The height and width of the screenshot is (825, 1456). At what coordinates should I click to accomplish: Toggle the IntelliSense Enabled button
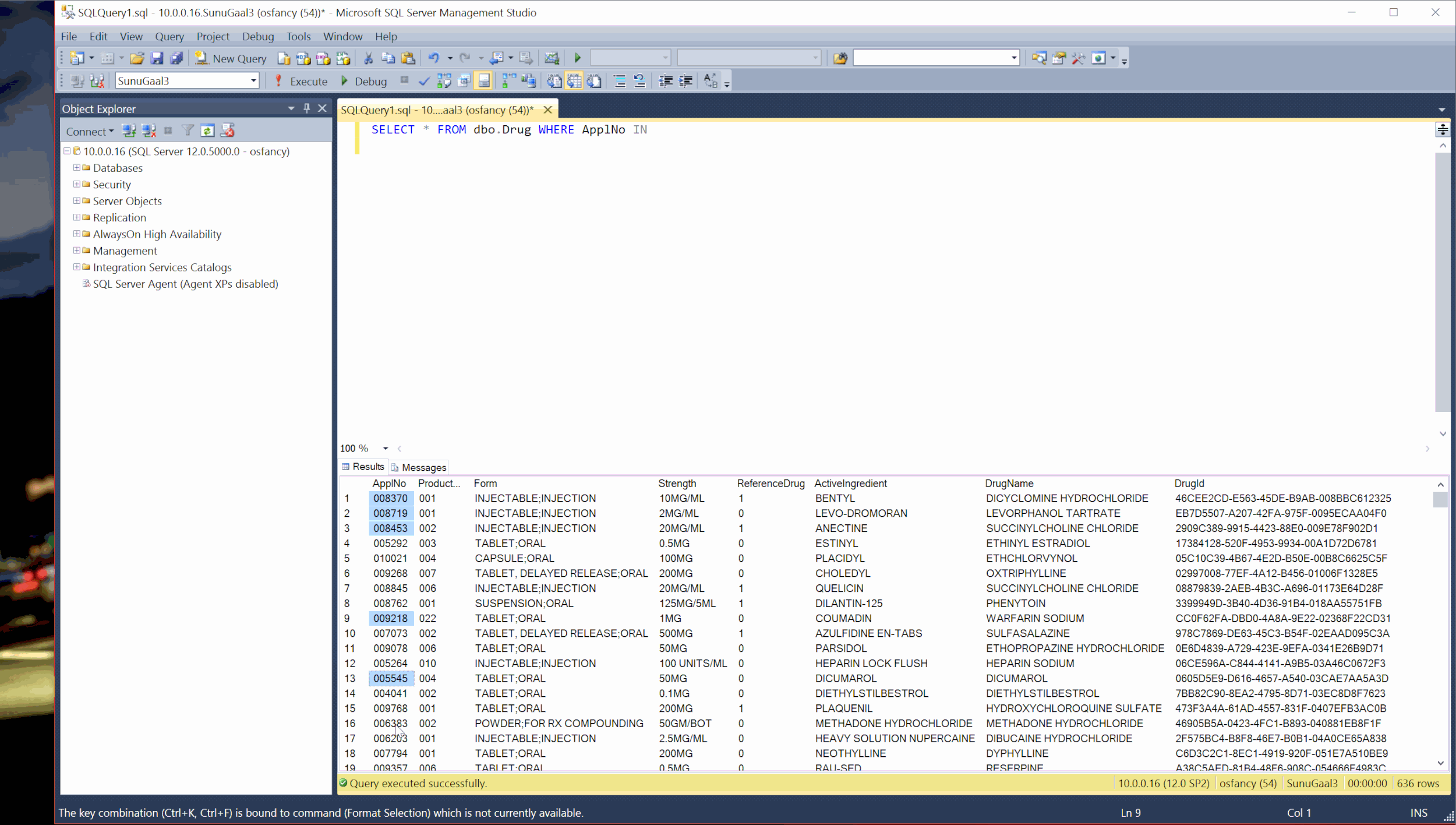484,81
